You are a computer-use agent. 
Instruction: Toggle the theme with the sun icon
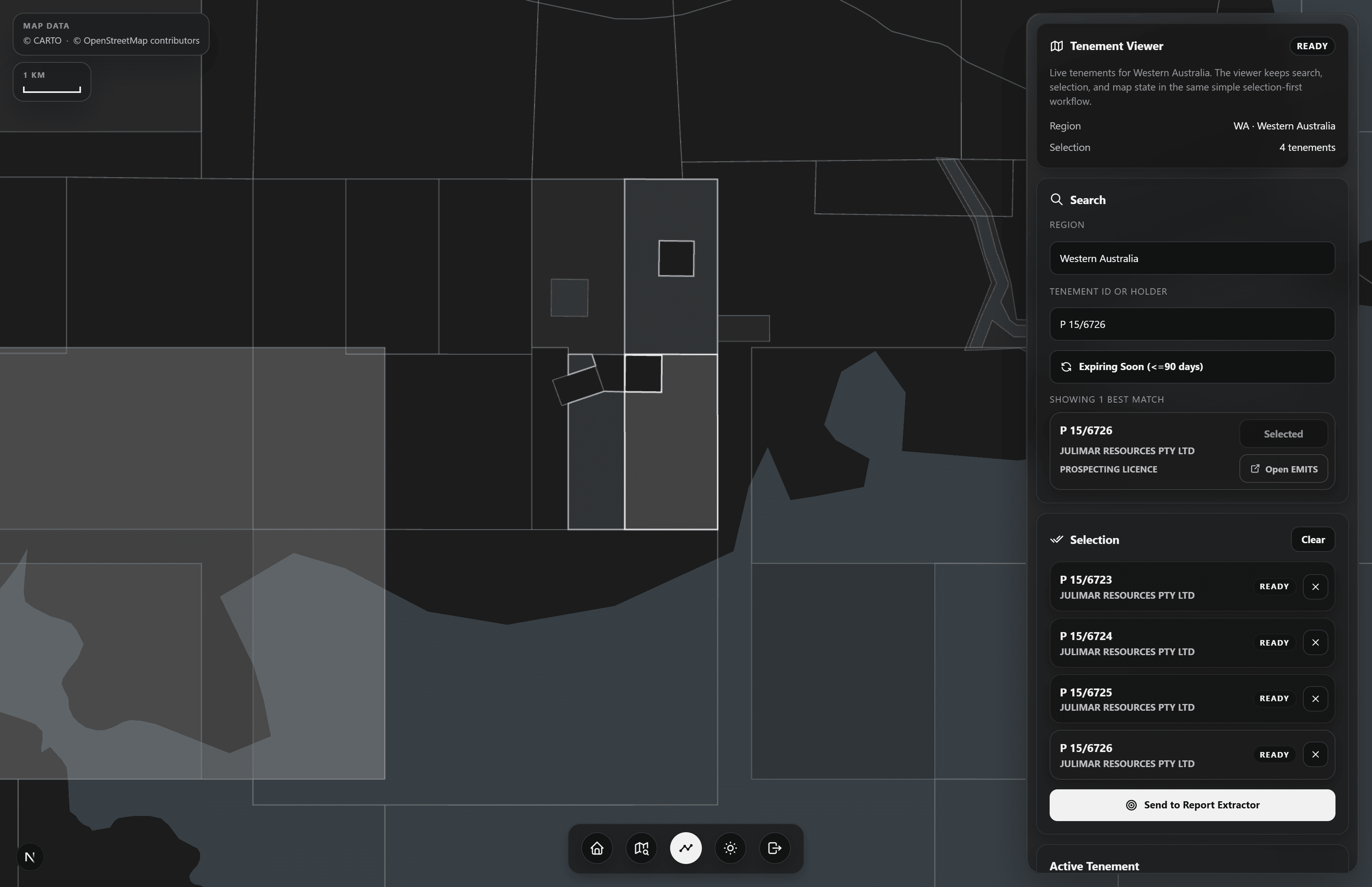point(729,847)
